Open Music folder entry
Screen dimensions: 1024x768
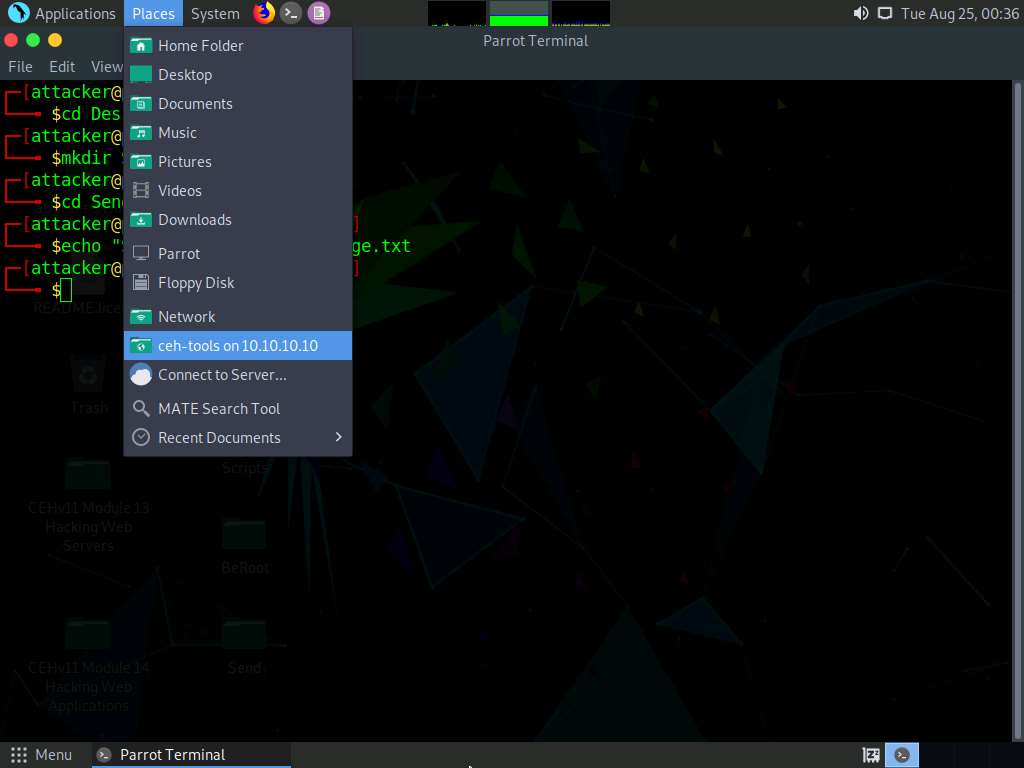pyautogui.click(x=238, y=133)
